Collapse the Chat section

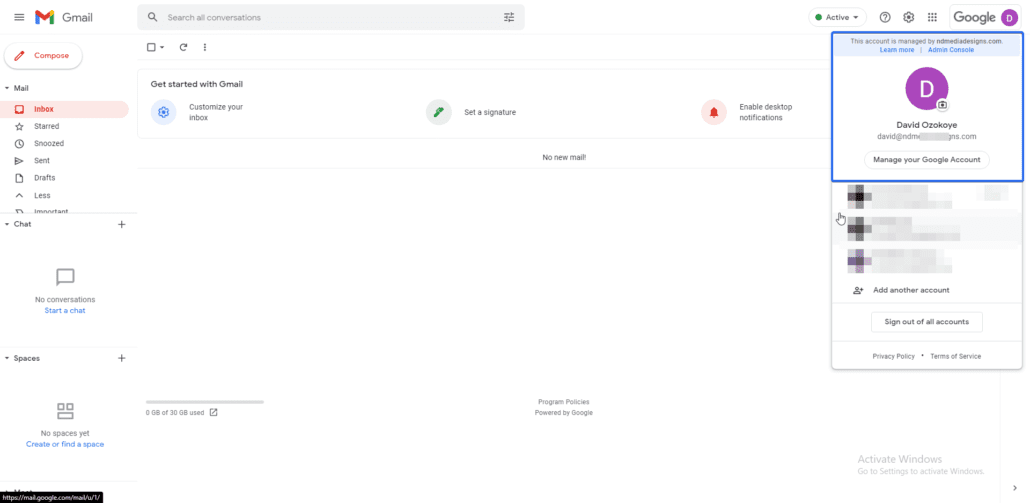pos(7,225)
